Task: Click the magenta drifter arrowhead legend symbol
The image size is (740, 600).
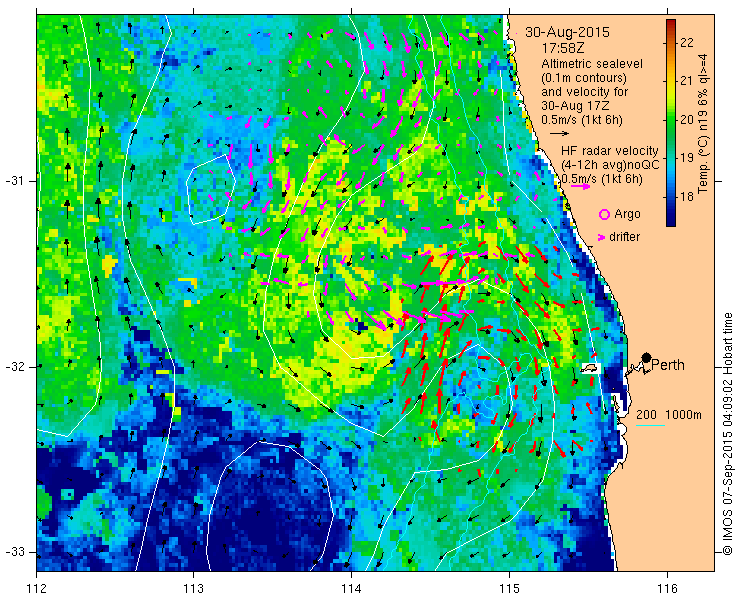Action: [601, 237]
